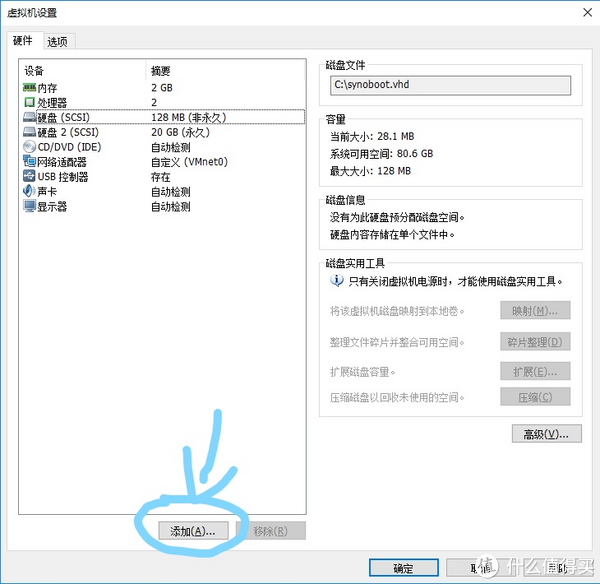Click the 最大大小: 128 MB text
Screen dimensions: 600x584
(370, 171)
